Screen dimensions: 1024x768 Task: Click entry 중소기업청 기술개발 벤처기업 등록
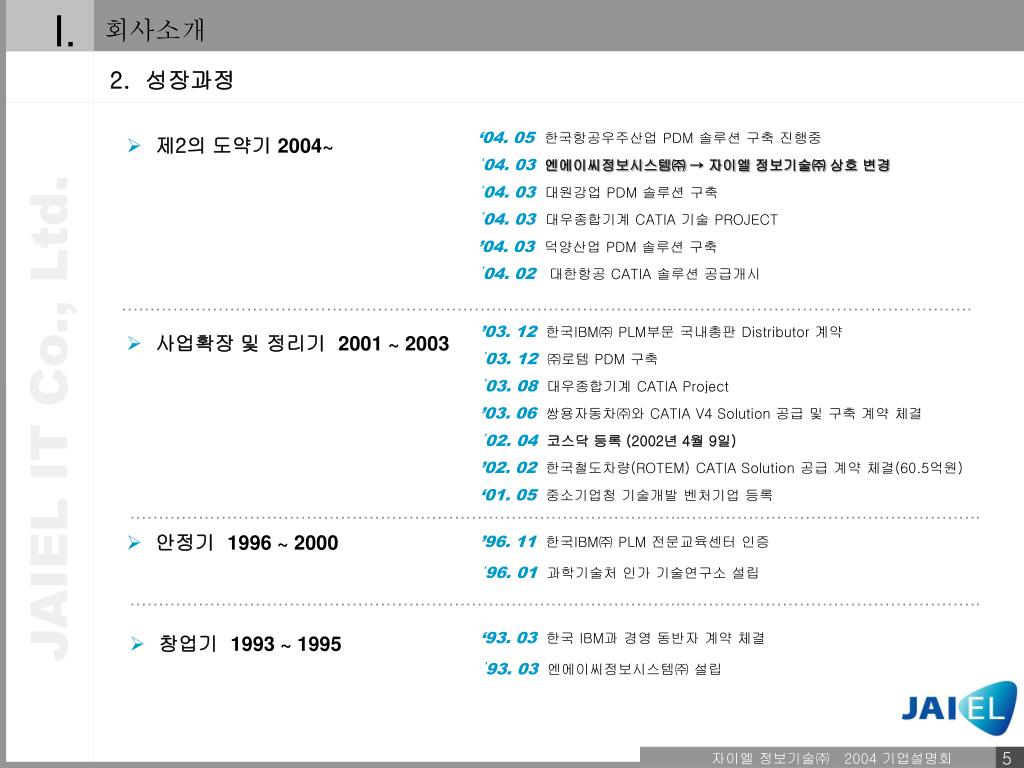tap(660, 495)
